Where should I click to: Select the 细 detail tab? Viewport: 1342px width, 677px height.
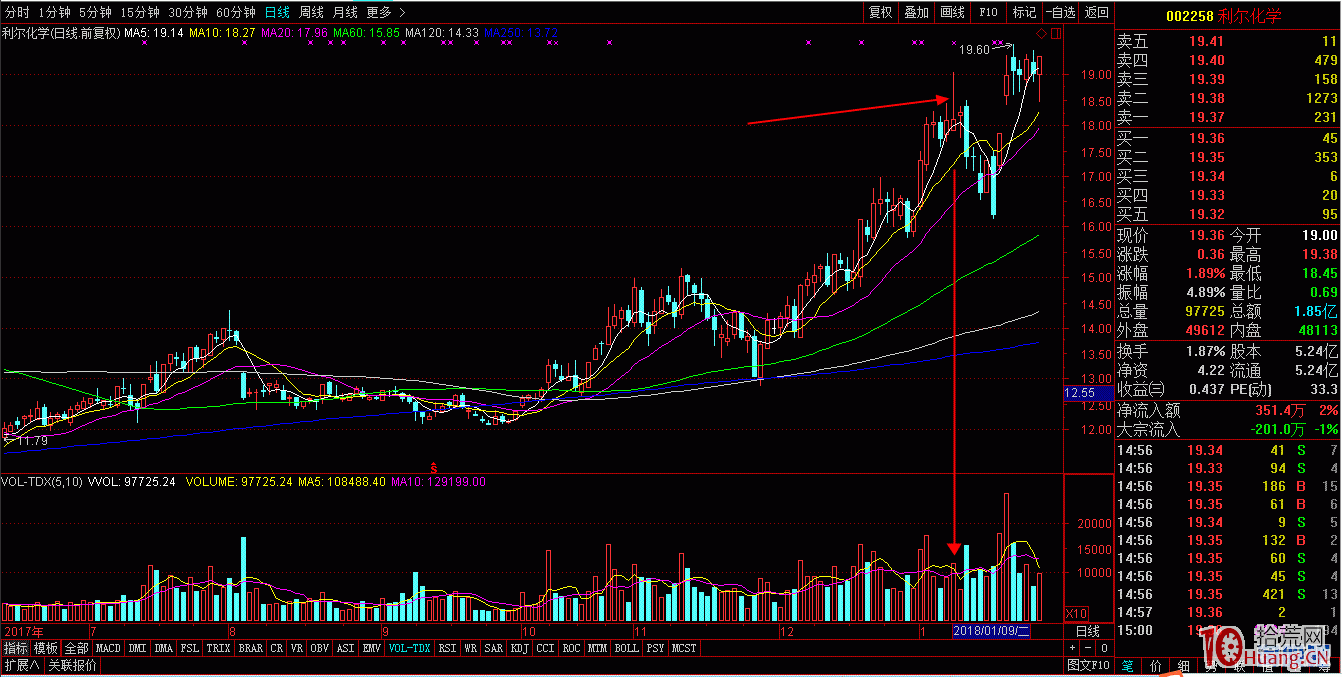click(x=1184, y=665)
